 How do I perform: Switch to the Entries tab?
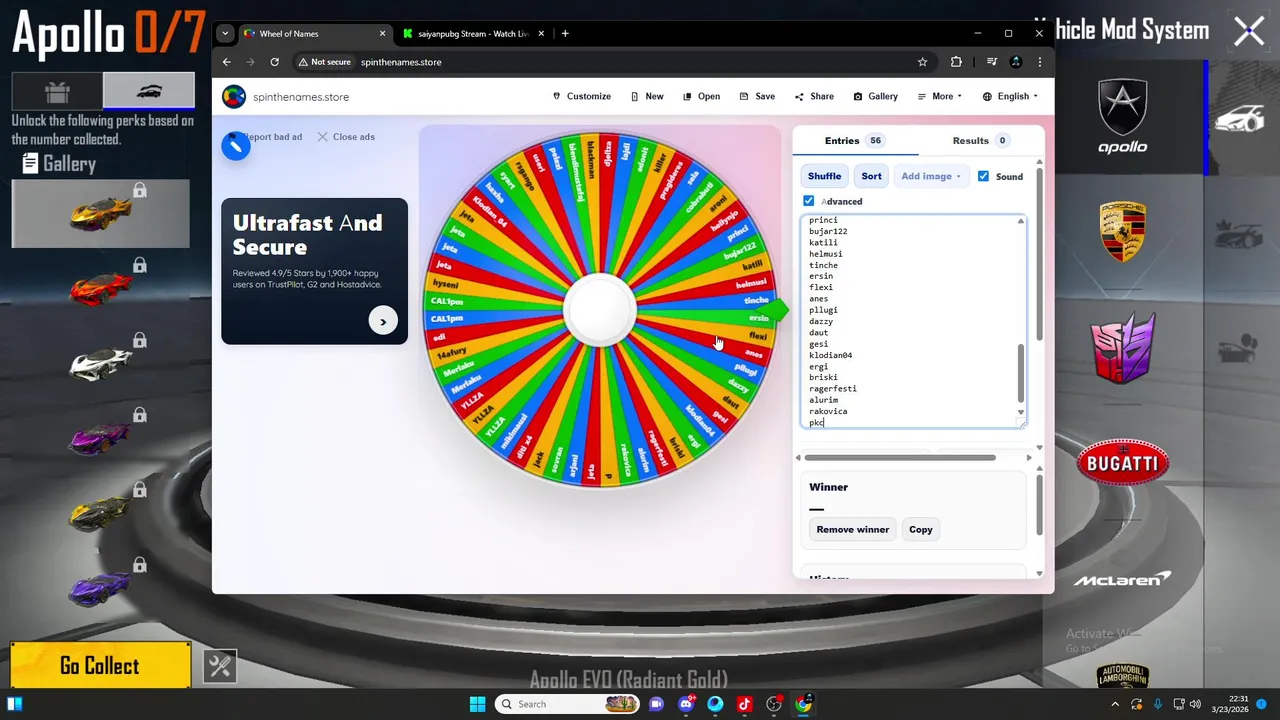click(853, 141)
